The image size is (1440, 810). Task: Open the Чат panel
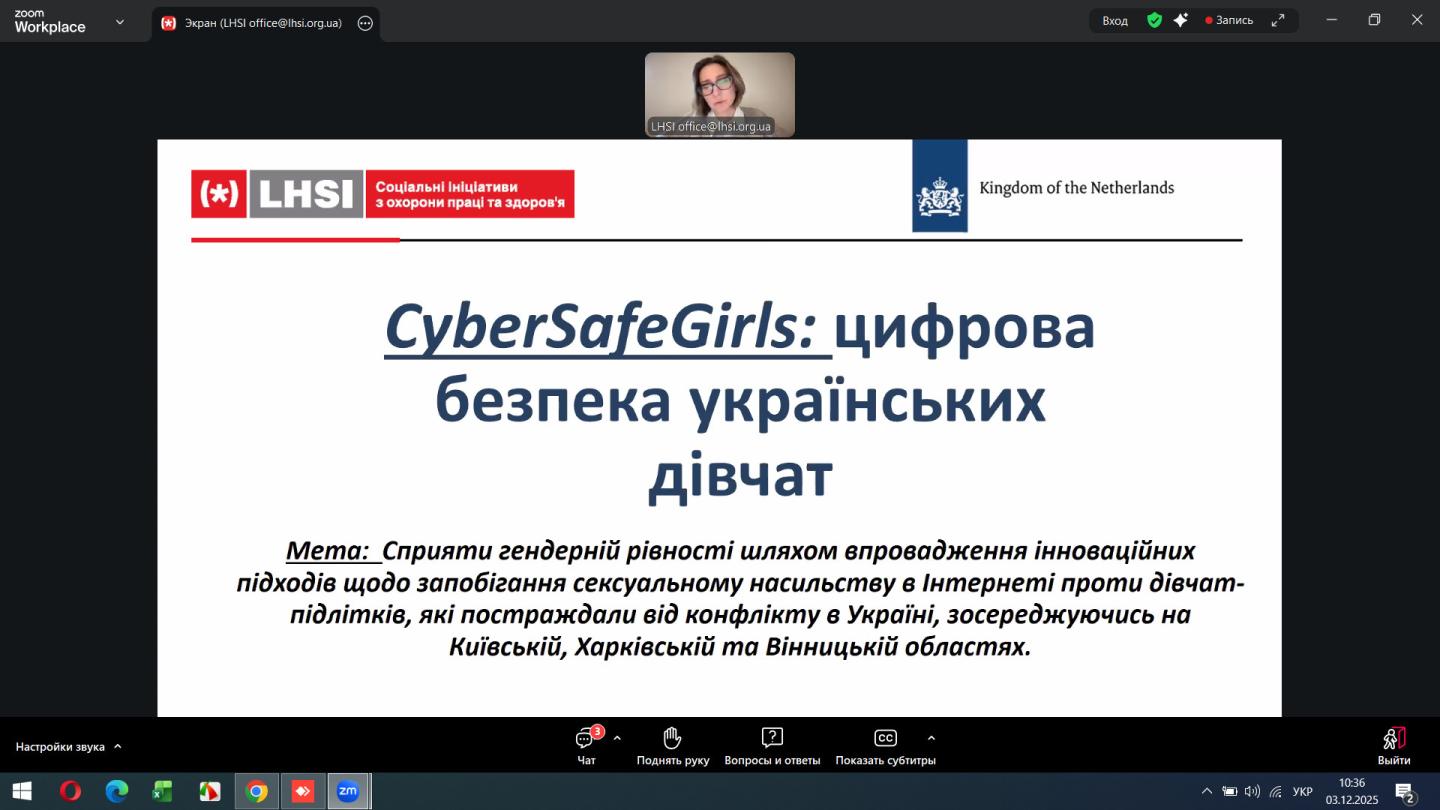pyautogui.click(x=587, y=746)
